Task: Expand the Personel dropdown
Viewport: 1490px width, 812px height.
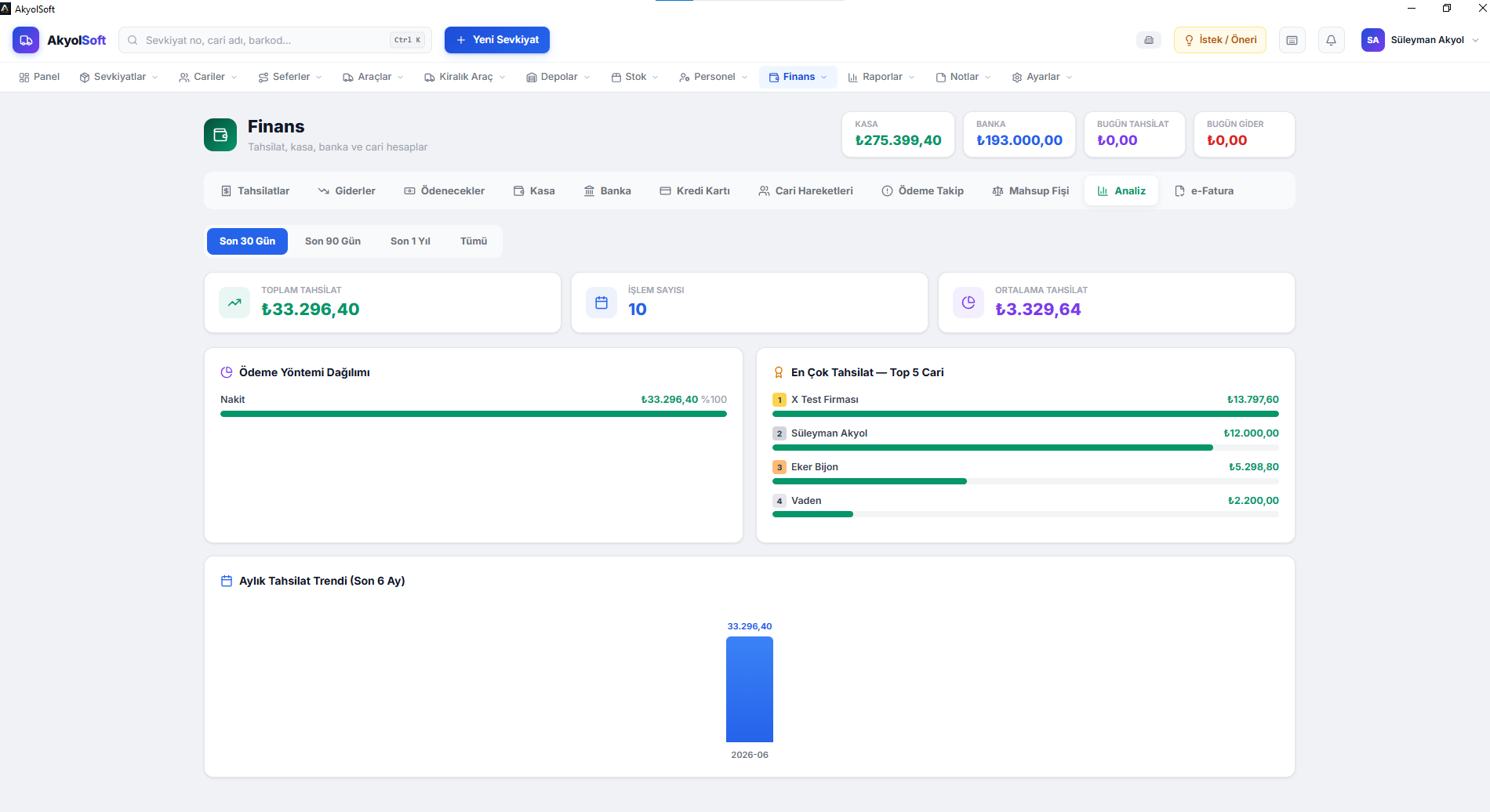Action: (x=714, y=77)
